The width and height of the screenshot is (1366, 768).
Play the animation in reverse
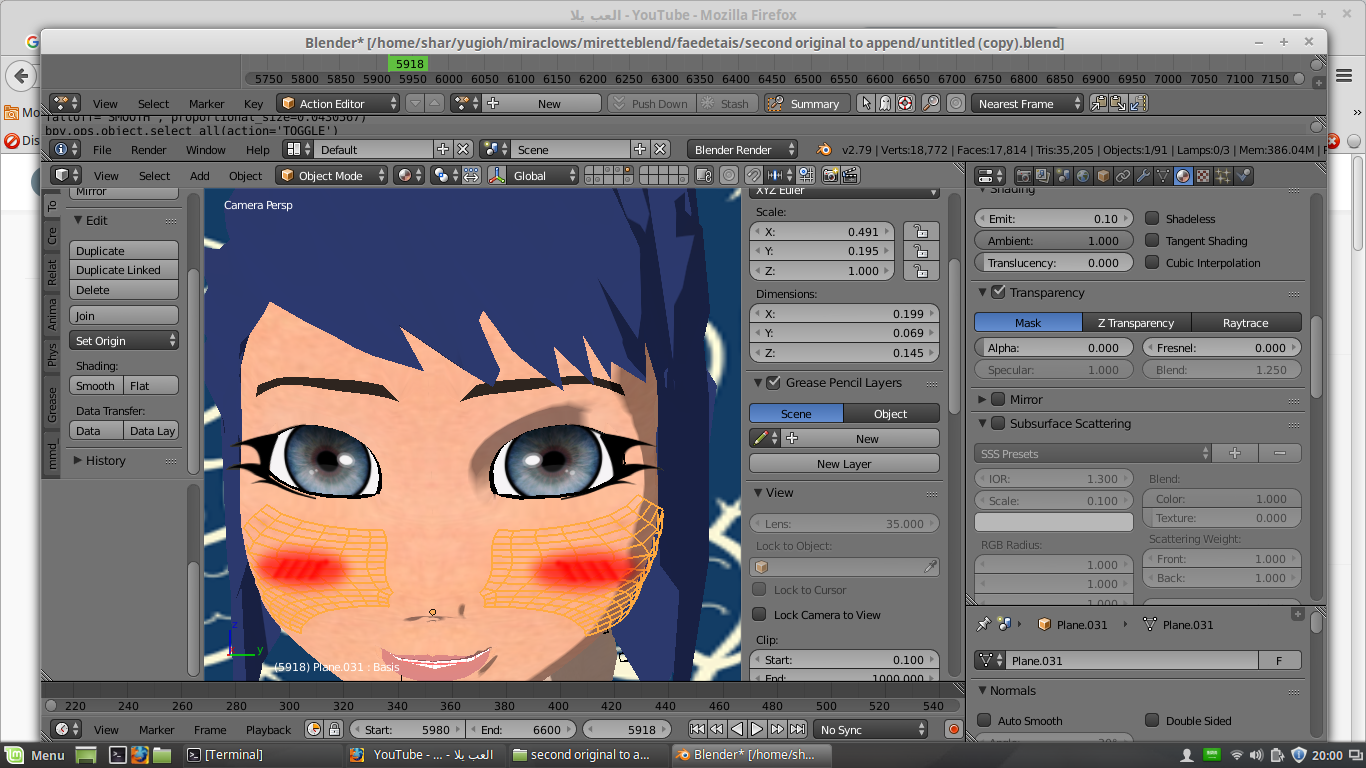tap(737, 729)
